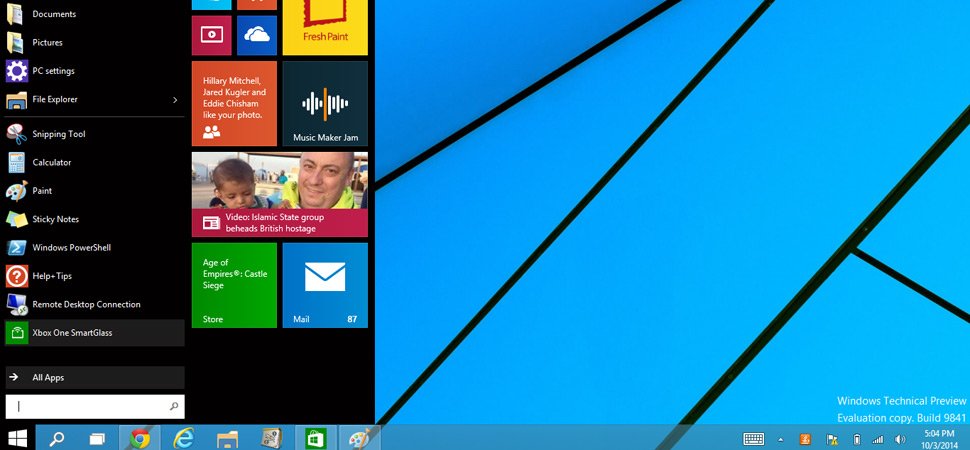Open Documents folder in Start menu
Viewport: 970px width, 450px height.
(x=95, y=14)
